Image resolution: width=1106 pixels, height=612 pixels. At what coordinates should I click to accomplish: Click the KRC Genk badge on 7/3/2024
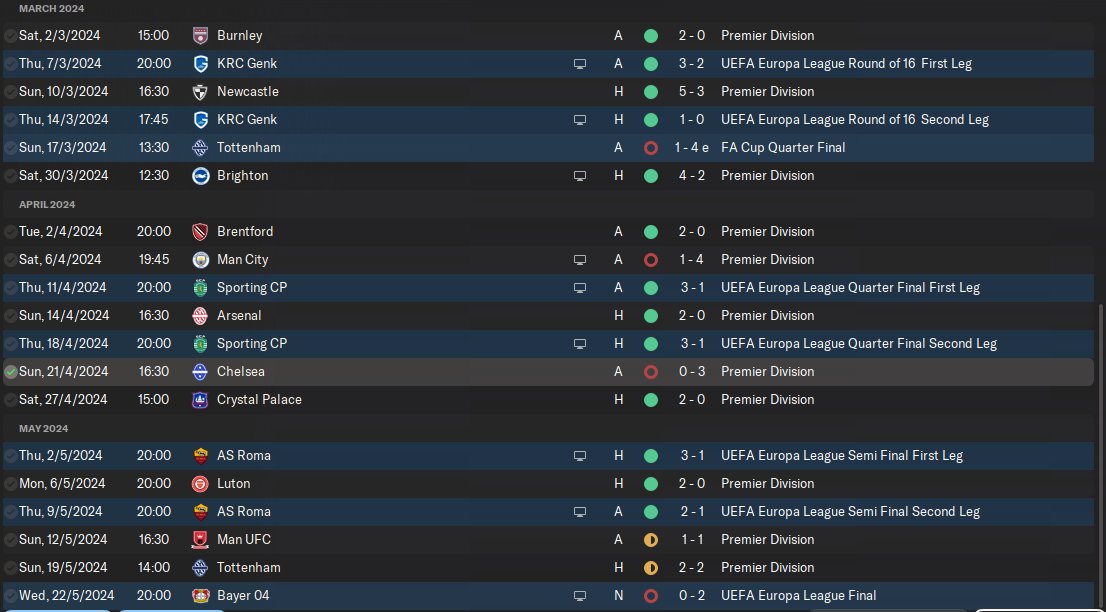[x=200, y=63]
